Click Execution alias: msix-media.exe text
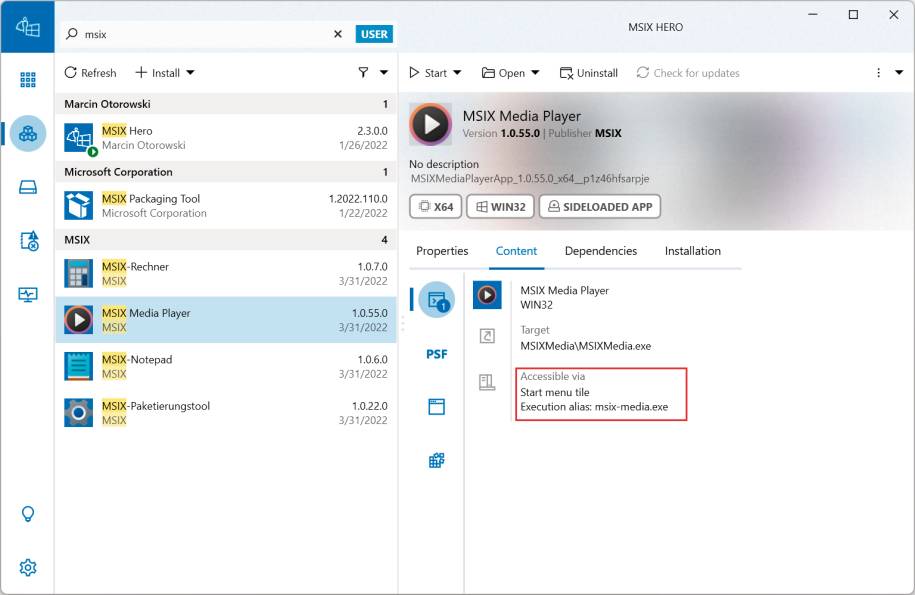 click(x=594, y=407)
